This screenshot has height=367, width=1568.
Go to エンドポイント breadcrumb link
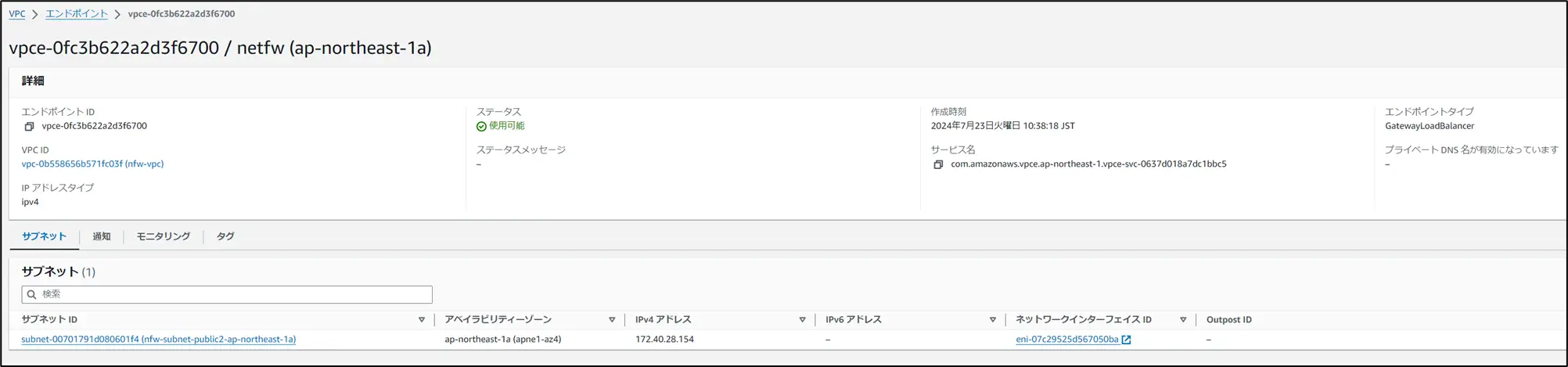coord(77,14)
